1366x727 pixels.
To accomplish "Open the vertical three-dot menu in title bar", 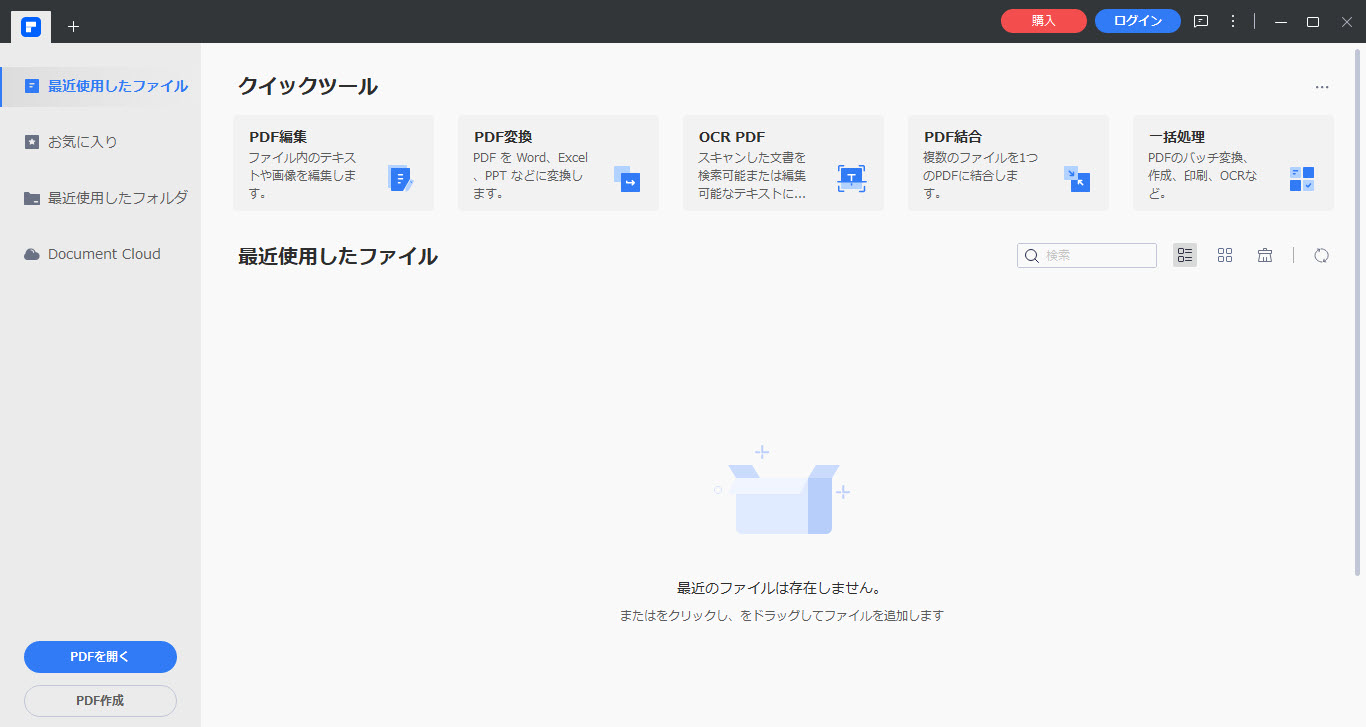I will 1233,21.
